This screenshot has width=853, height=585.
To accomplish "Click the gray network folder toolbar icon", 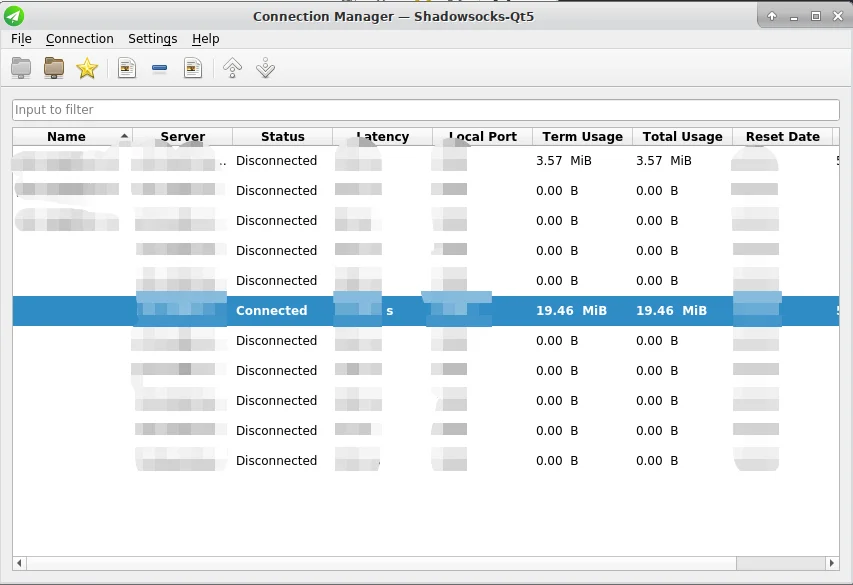I will point(21,68).
